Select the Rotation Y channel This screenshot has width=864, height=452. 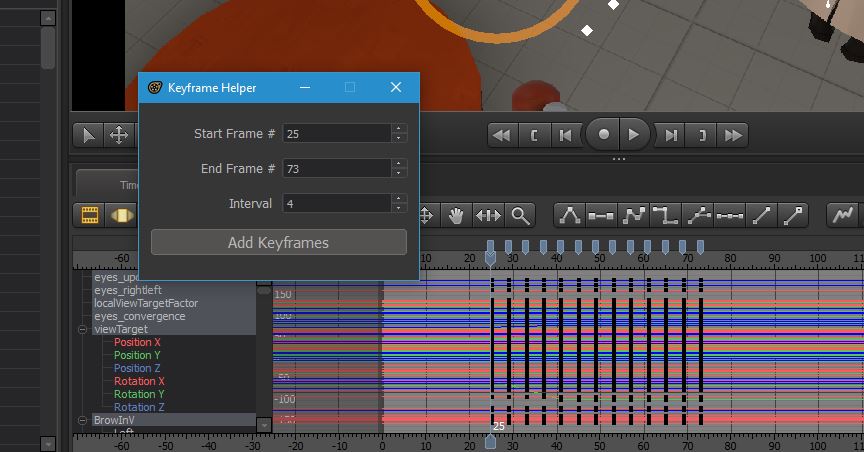coord(139,394)
